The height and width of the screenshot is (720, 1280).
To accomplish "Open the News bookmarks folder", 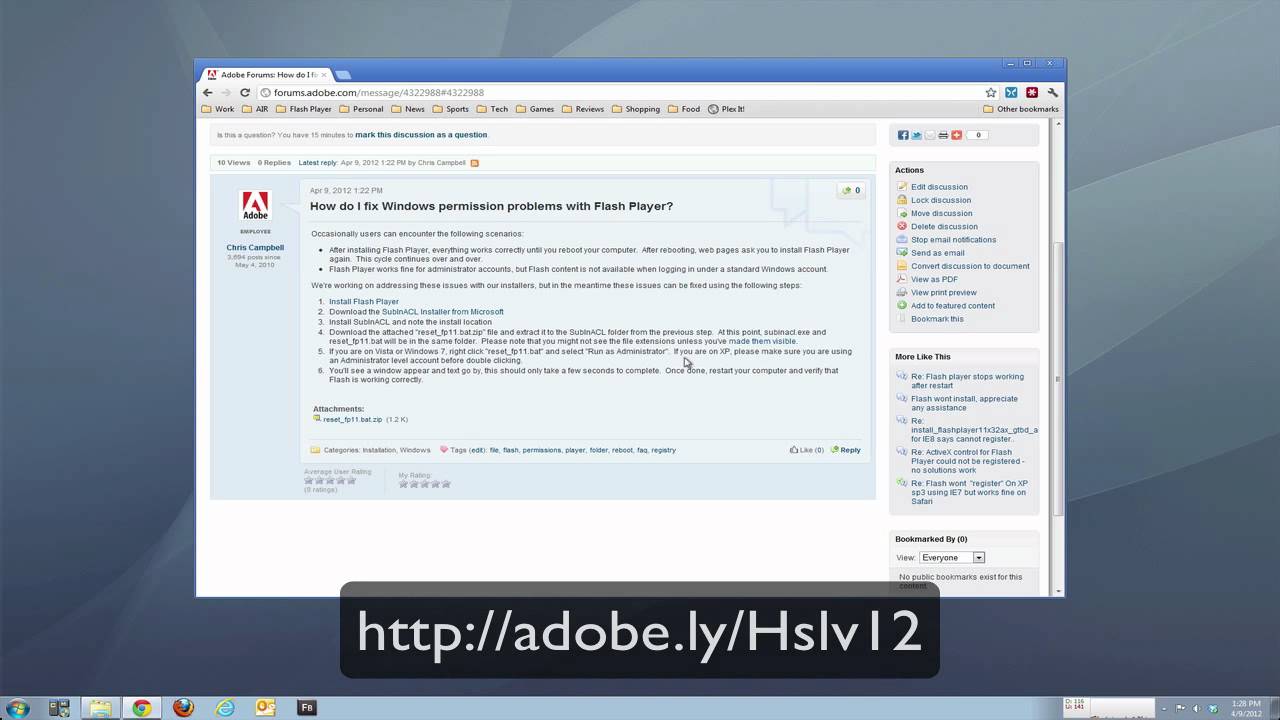I will tap(408, 109).
